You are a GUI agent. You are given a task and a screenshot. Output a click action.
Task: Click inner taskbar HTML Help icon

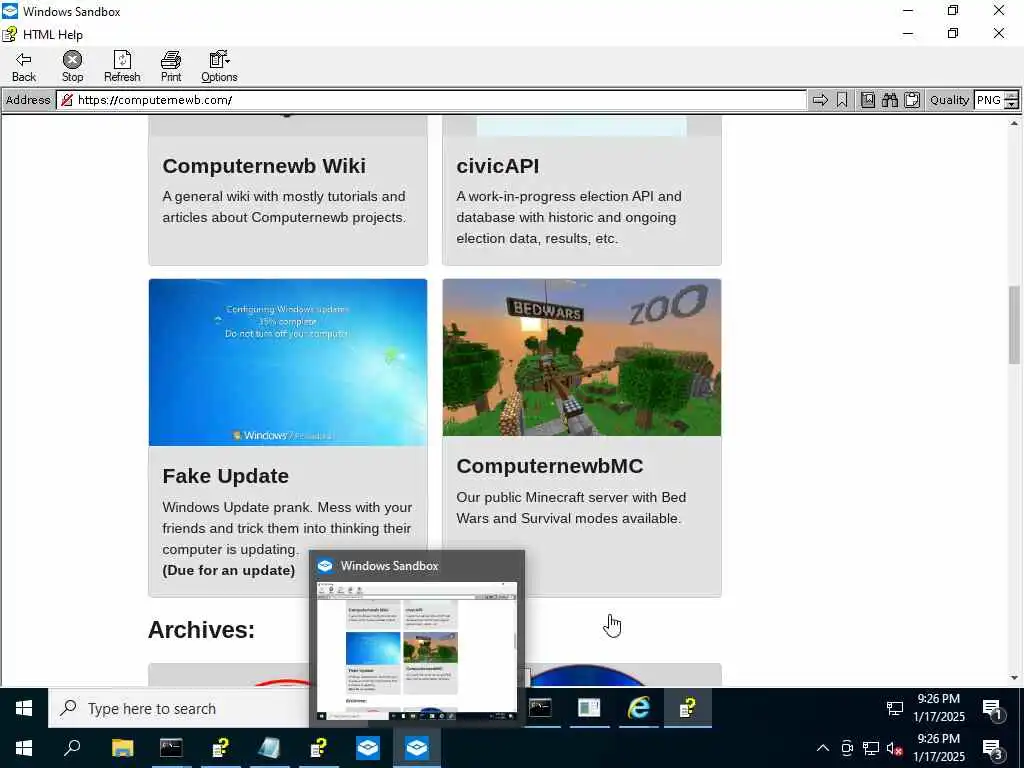[x=688, y=708]
